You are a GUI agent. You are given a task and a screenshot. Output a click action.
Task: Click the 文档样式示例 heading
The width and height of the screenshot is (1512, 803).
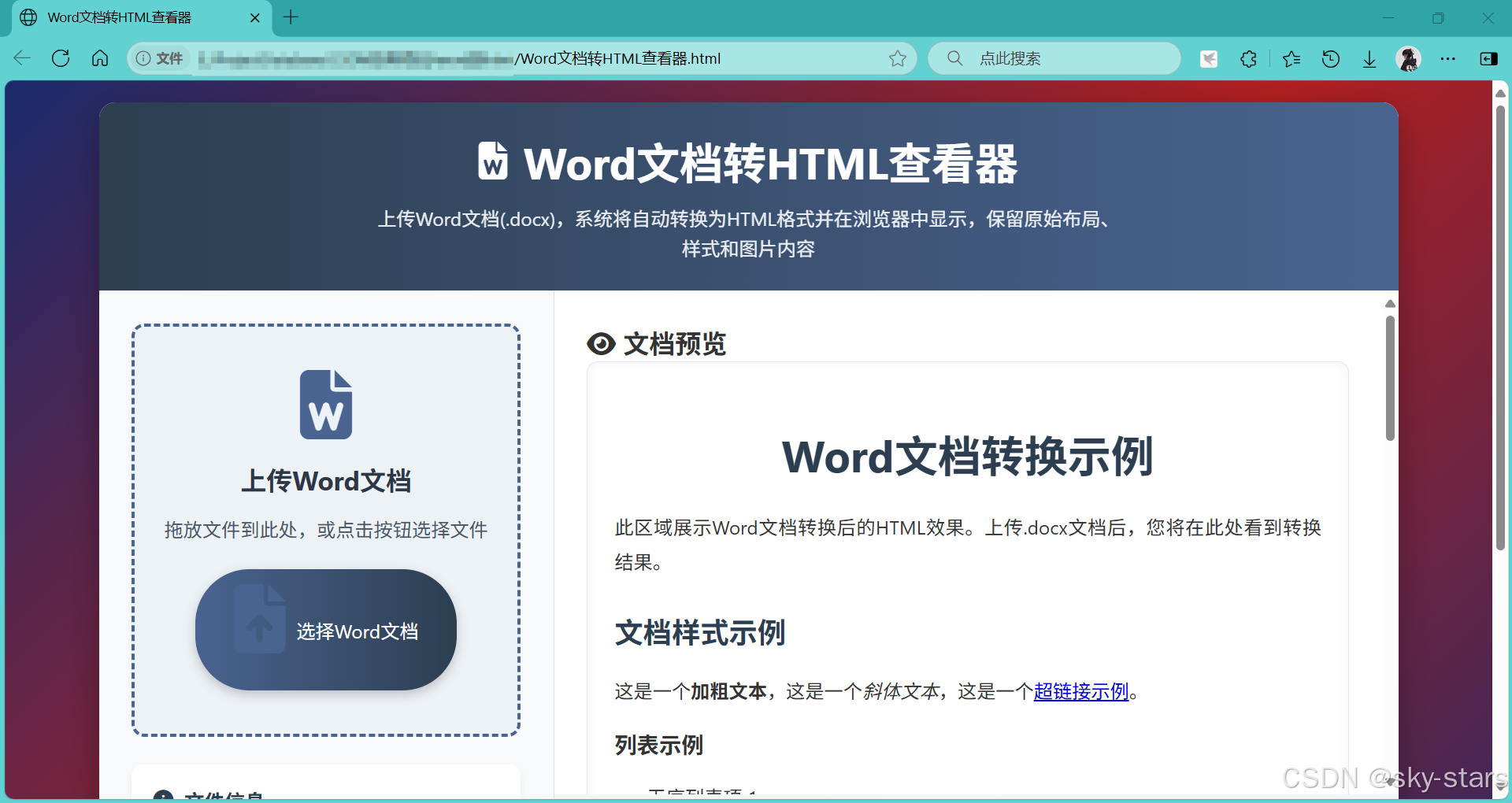[x=699, y=632]
